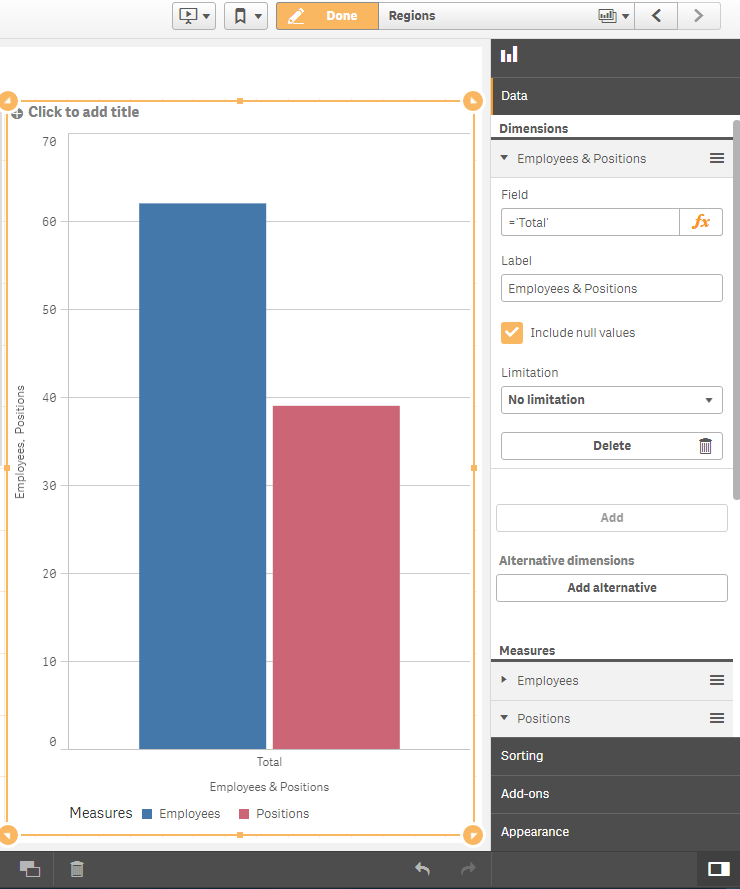Image resolution: width=740 pixels, height=889 pixels.
Task: Click the trash icon in bottom toolbar
Action: (x=77, y=869)
